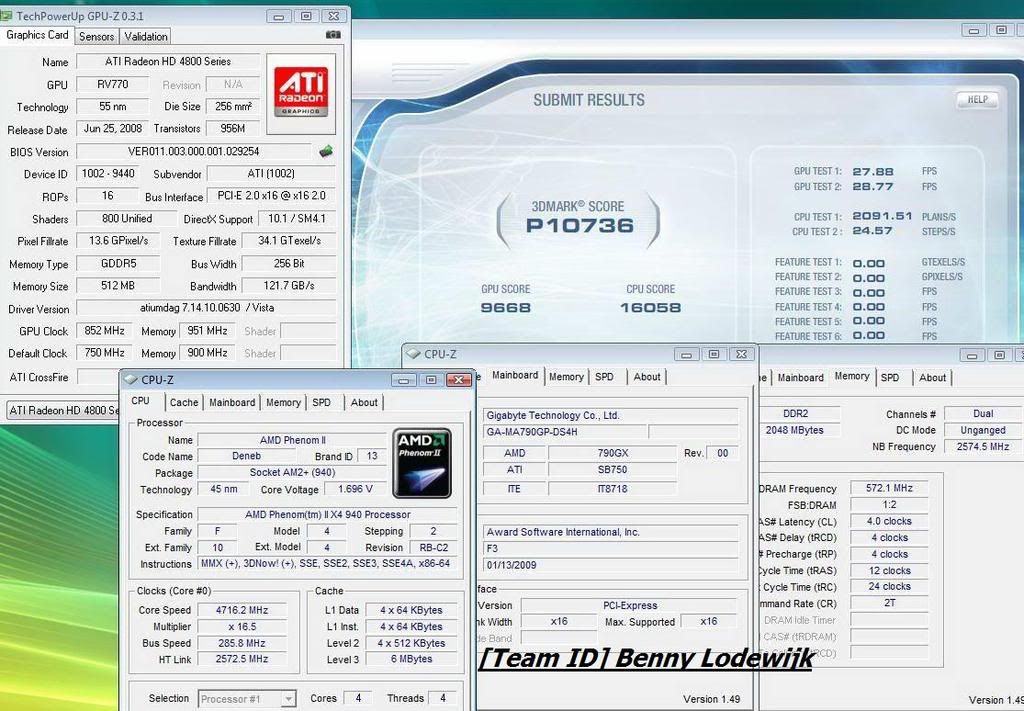
Task: Click the GPU clock value 852 MHz
Action: (104, 331)
